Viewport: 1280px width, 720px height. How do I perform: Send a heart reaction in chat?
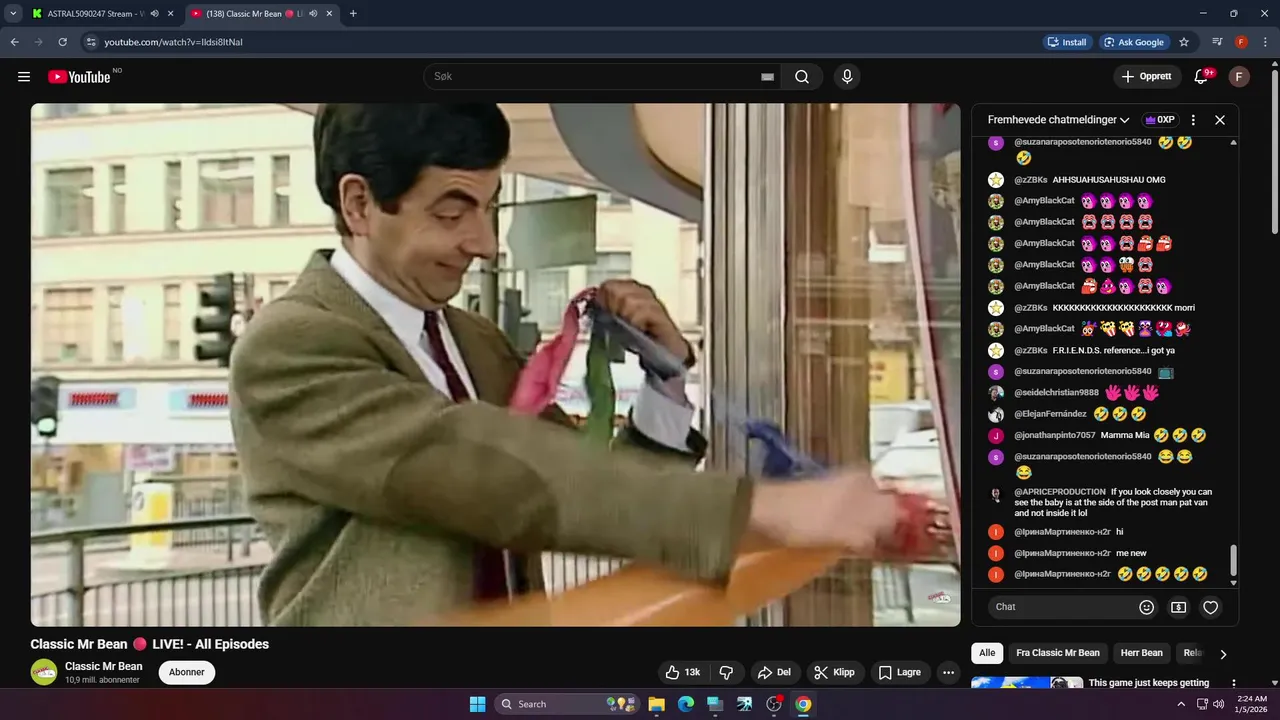(x=1211, y=607)
